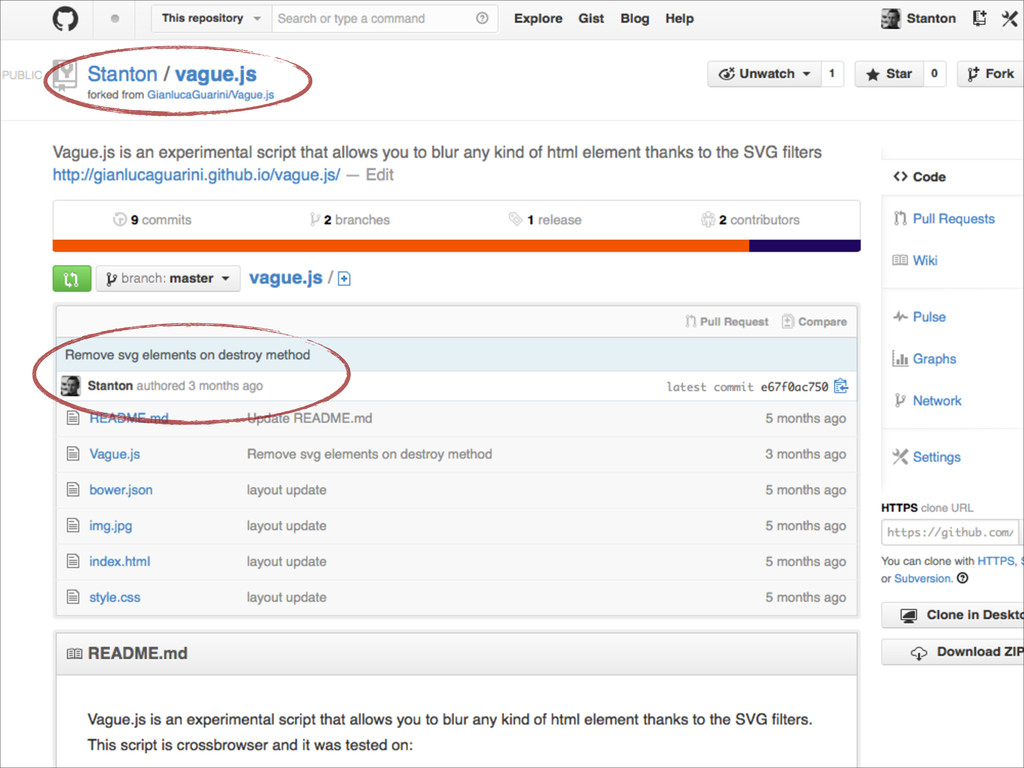The width and height of the screenshot is (1024, 768).
Task: Click the orange language bar segment
Action: tap(401, 246)
